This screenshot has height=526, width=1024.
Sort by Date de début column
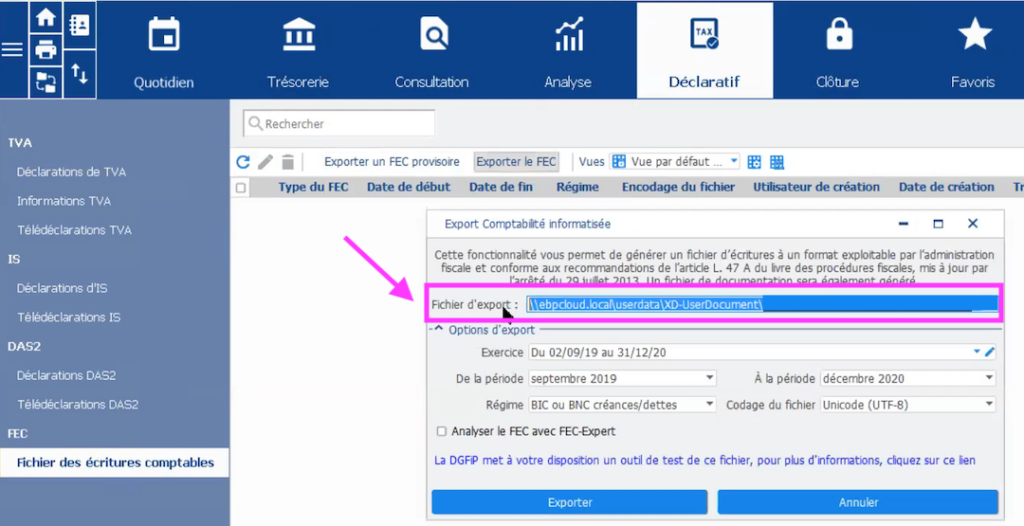click(x=409, y=187)
